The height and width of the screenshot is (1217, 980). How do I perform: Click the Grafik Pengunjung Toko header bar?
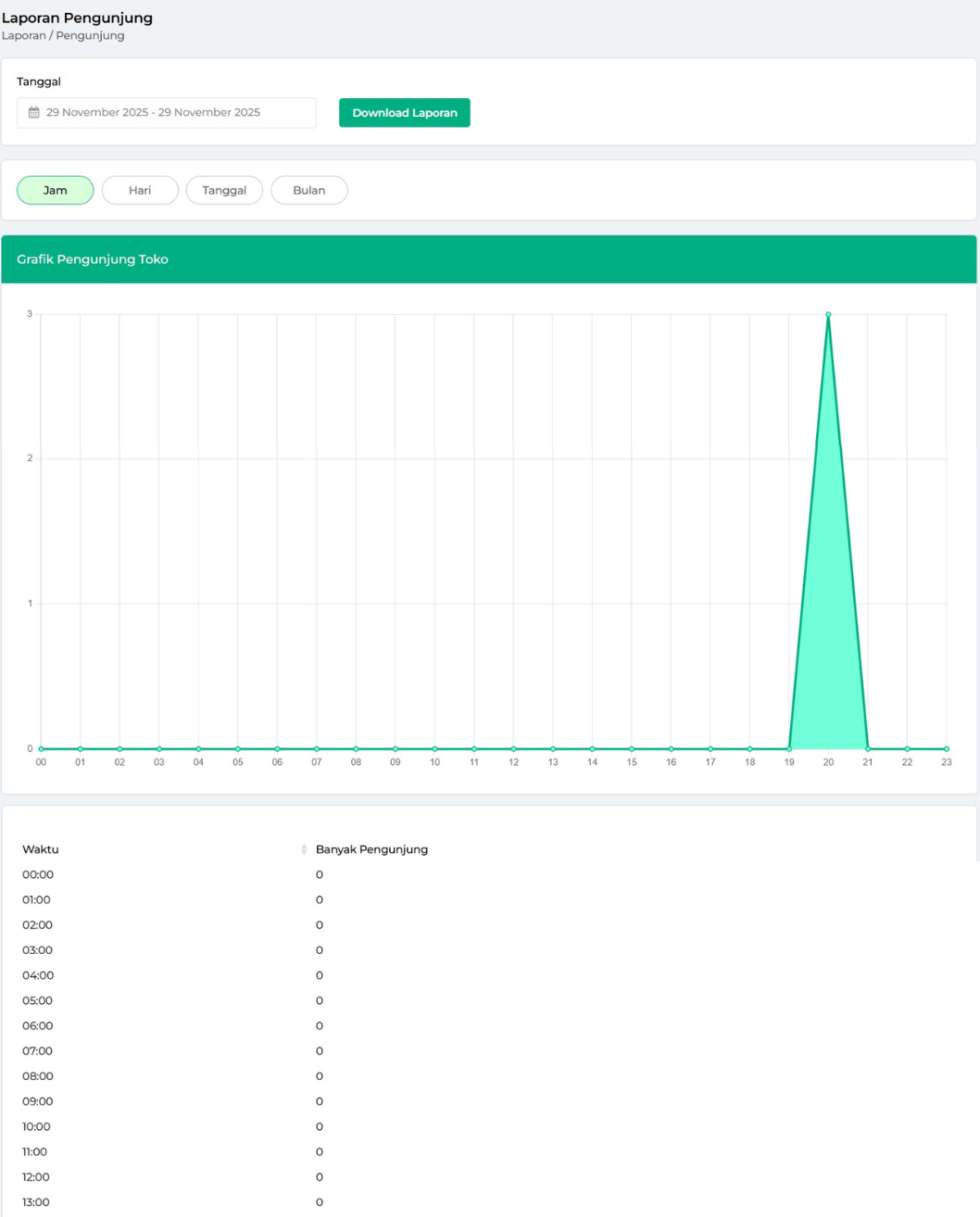point(489,259)
